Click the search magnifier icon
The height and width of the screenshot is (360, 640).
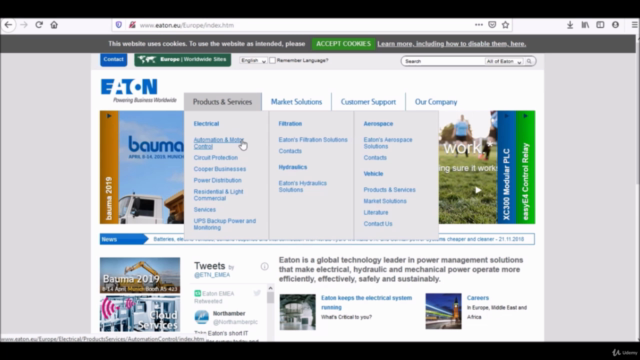pyautogui.click(x=529, y=61)
